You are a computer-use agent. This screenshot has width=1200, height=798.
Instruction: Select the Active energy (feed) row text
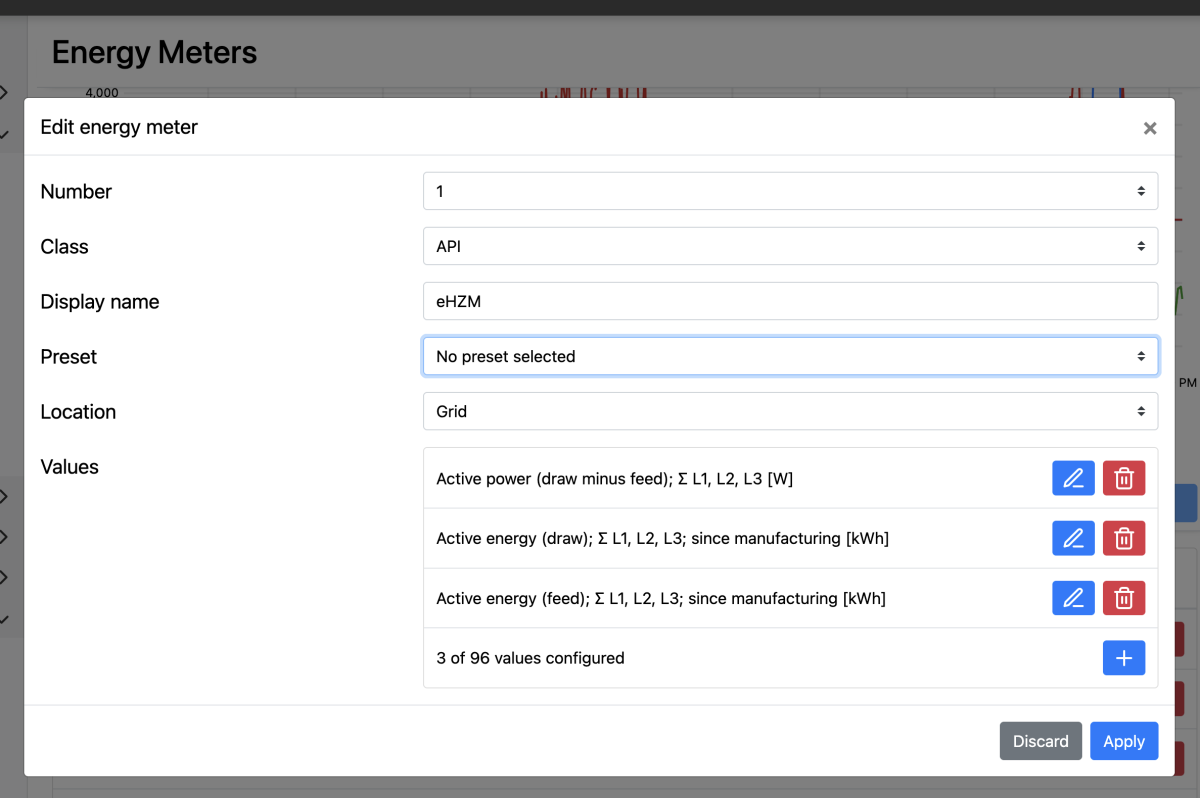click(x=660, y=599)
